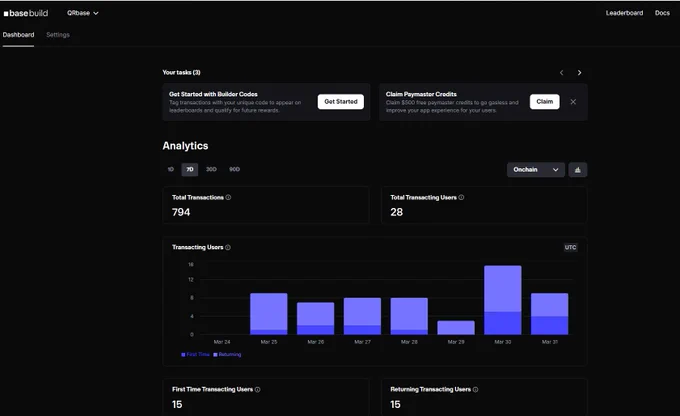Go to next task with right chevron
680x416 pixels.
coord(579,72)
